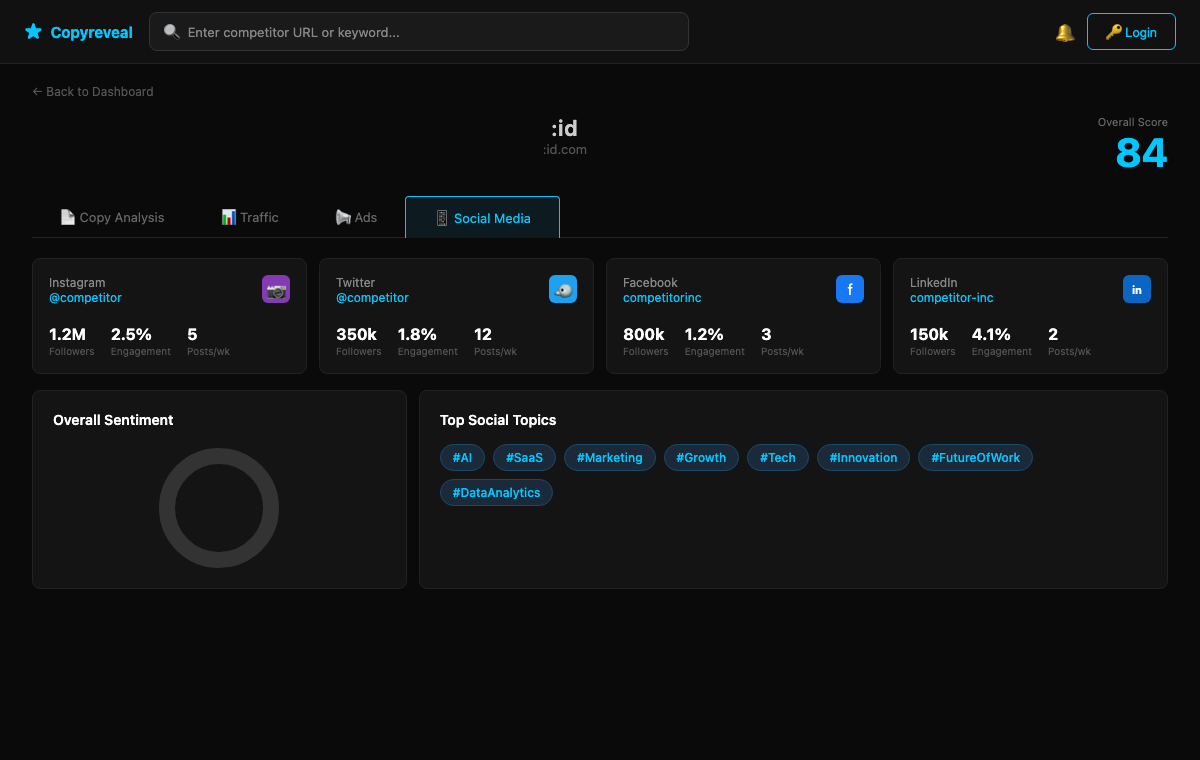Select the #DataAnalytics topic tag
The width and height of the screenshot is (1200, 760).
(496, 493)
